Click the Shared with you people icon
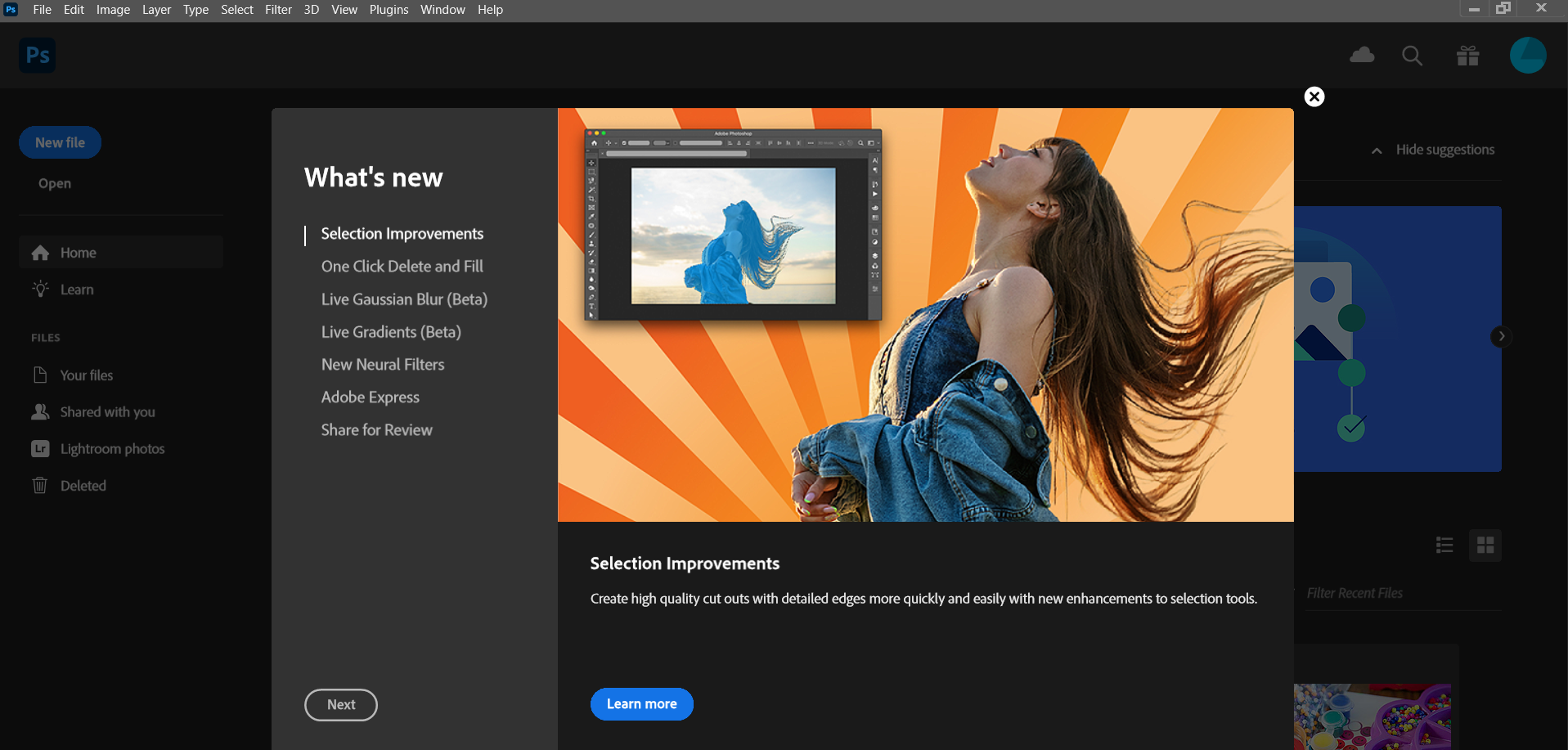 (40, 411)
